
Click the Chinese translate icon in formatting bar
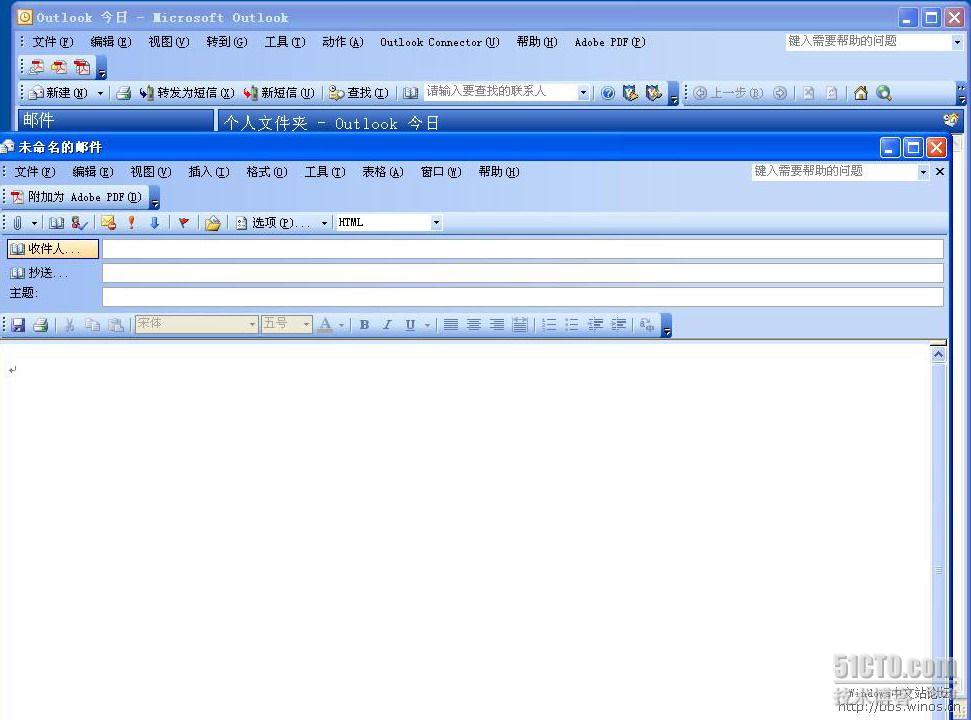(647, 324)
